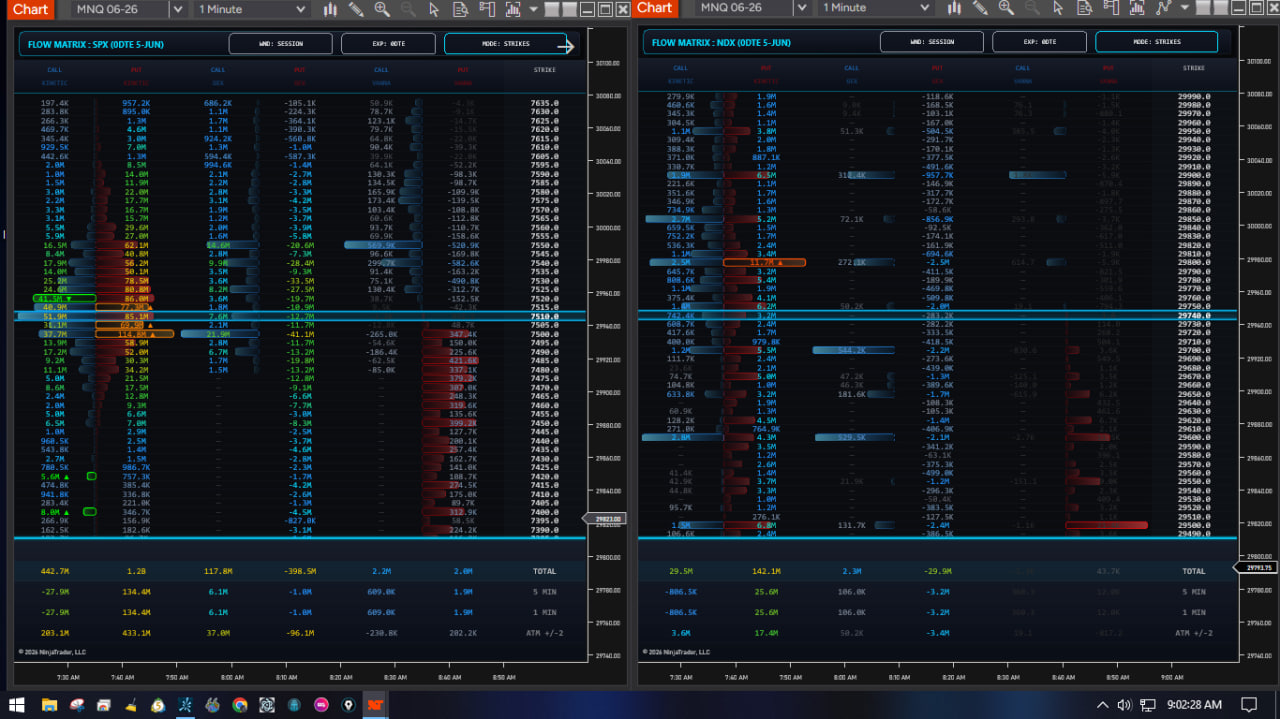The image size is (1280, 719).
Task: Open instrument dropdown arrow in right chart
Action: [x=801, y=9]
